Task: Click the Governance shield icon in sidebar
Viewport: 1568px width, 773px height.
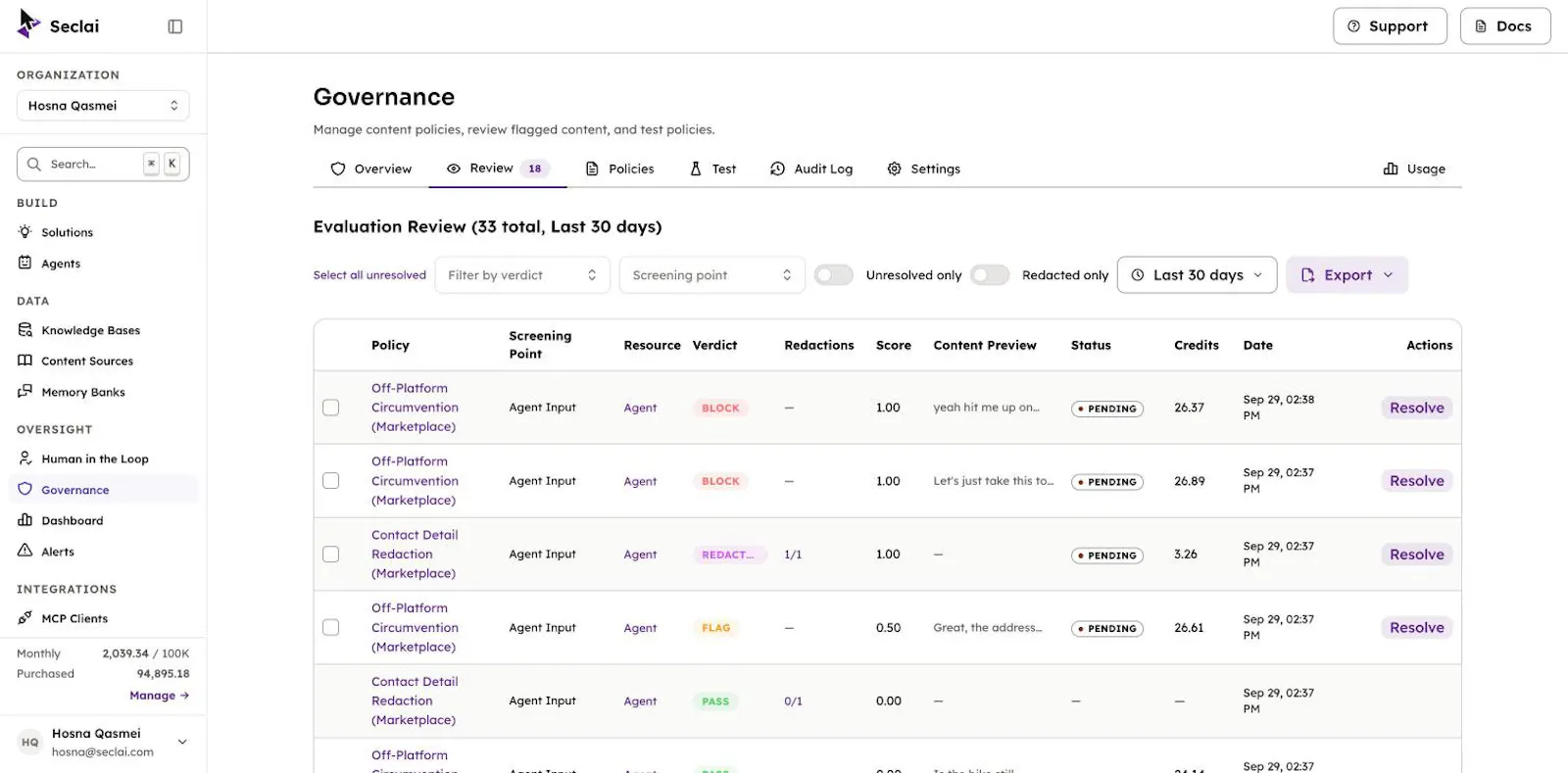Action: point(25,490)
